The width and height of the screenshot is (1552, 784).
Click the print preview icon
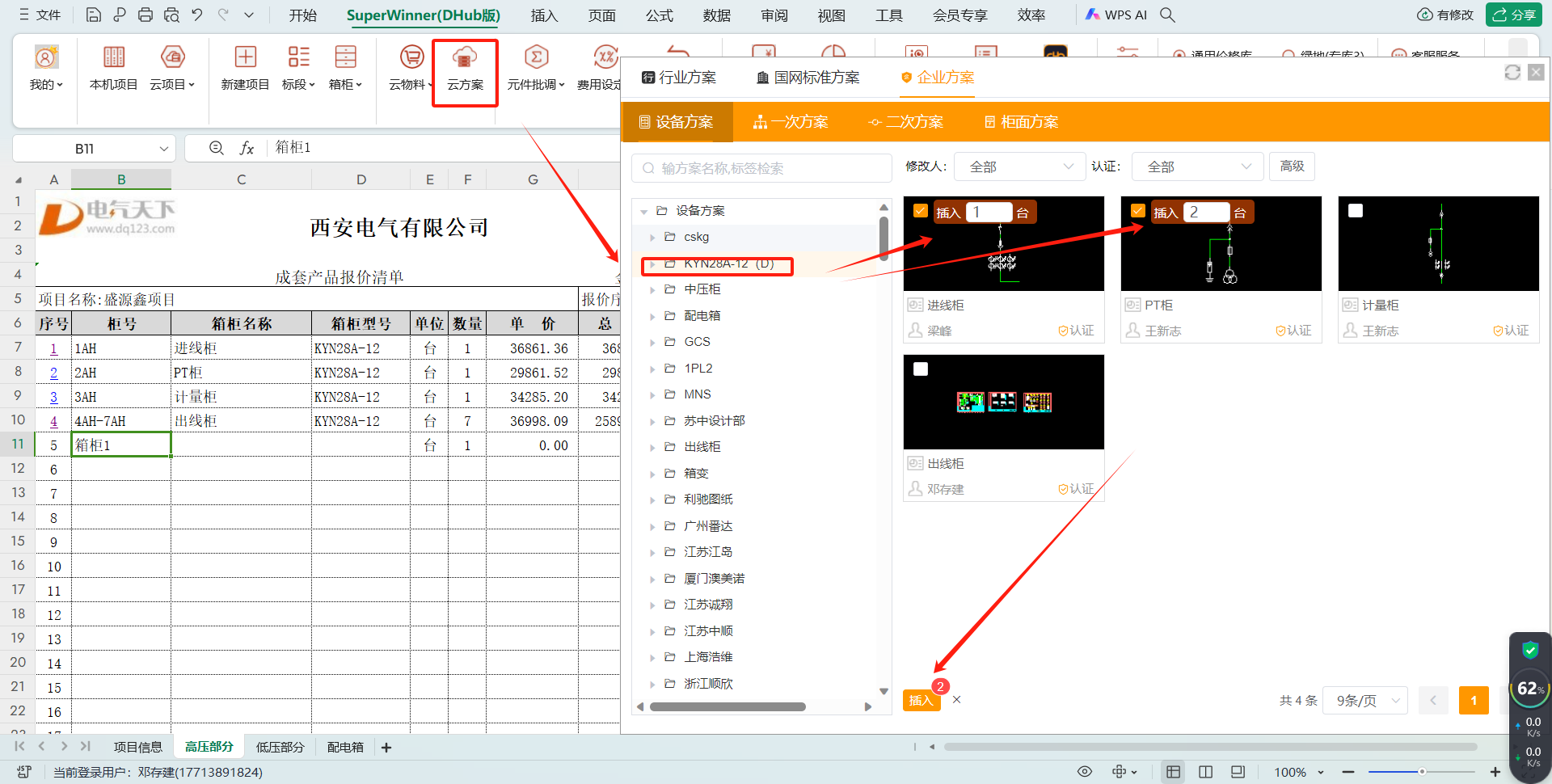click(171, 15)
